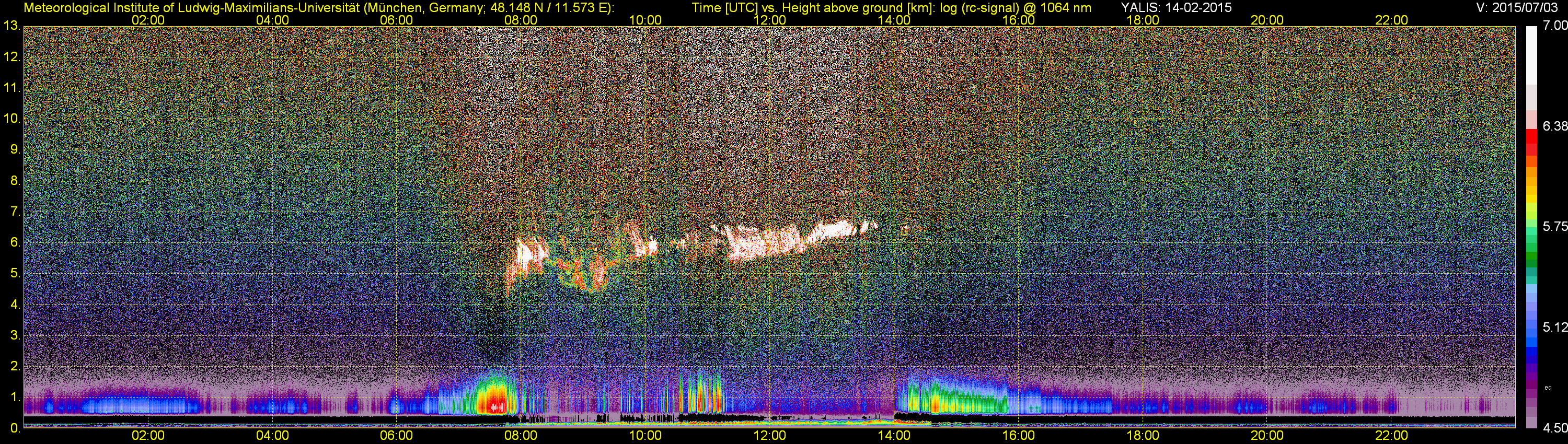Click the 11 km height axis label
This screenshot has width=1568, height=444.
coord(11,88)
